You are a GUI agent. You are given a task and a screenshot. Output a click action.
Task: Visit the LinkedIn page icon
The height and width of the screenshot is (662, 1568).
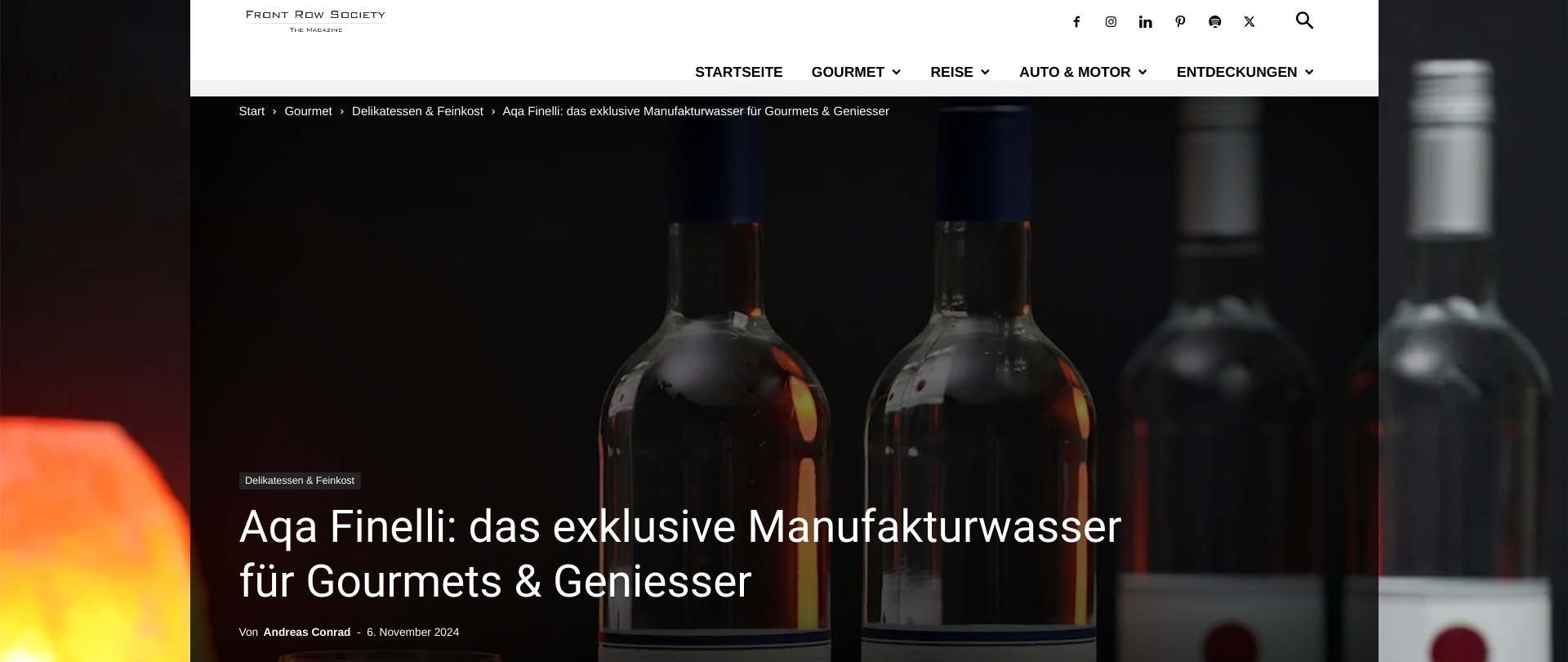point(1146,22)
